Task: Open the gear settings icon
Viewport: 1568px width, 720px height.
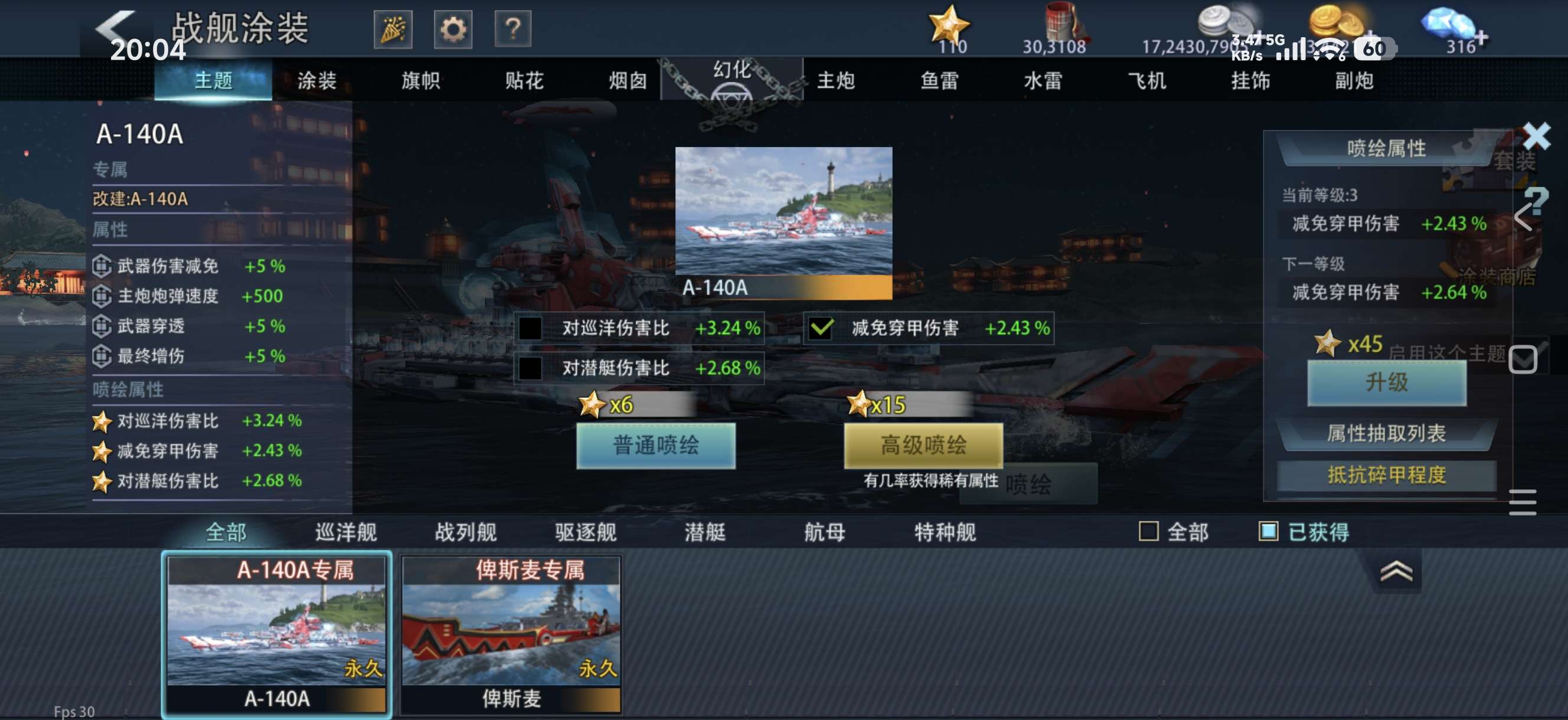Action: [453, 28]
